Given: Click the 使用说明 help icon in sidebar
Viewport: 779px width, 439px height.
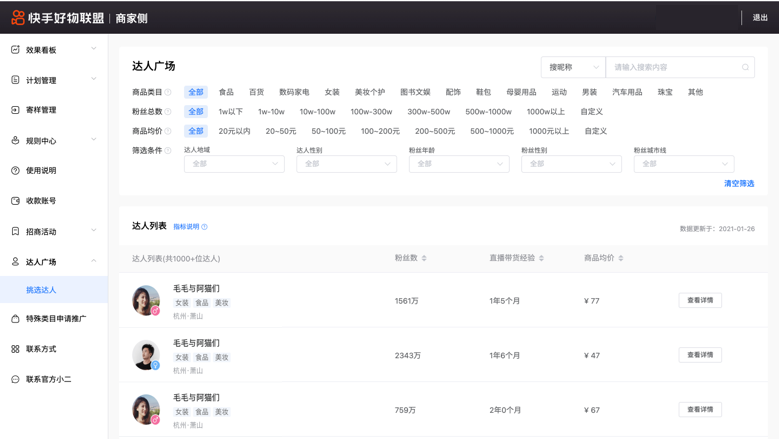Looking at the screenshot, I should [15, 171].
